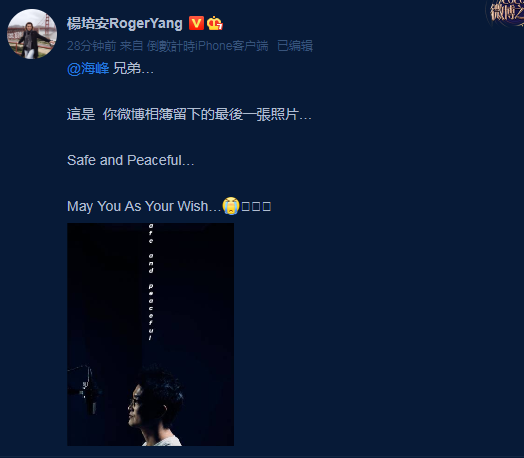Click the 這是 你微博相簿留下的最後一張照片 line
The width and height of the screenshot is (524, 458).
click(189, 115)
